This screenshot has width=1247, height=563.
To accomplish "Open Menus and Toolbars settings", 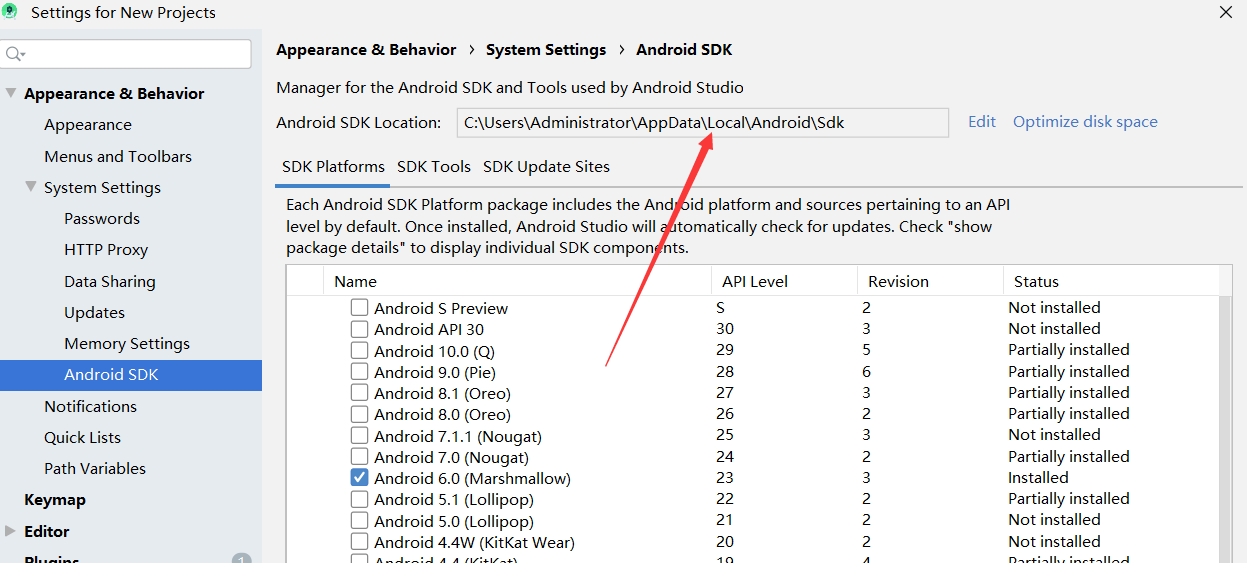I will pyautogui.click(x=118, y=156).
